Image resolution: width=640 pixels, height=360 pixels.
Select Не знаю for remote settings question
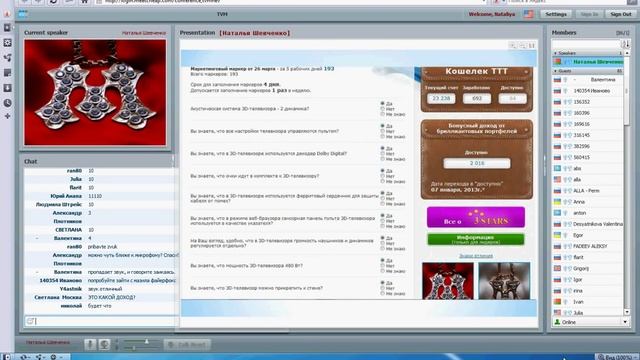(382, 137)
